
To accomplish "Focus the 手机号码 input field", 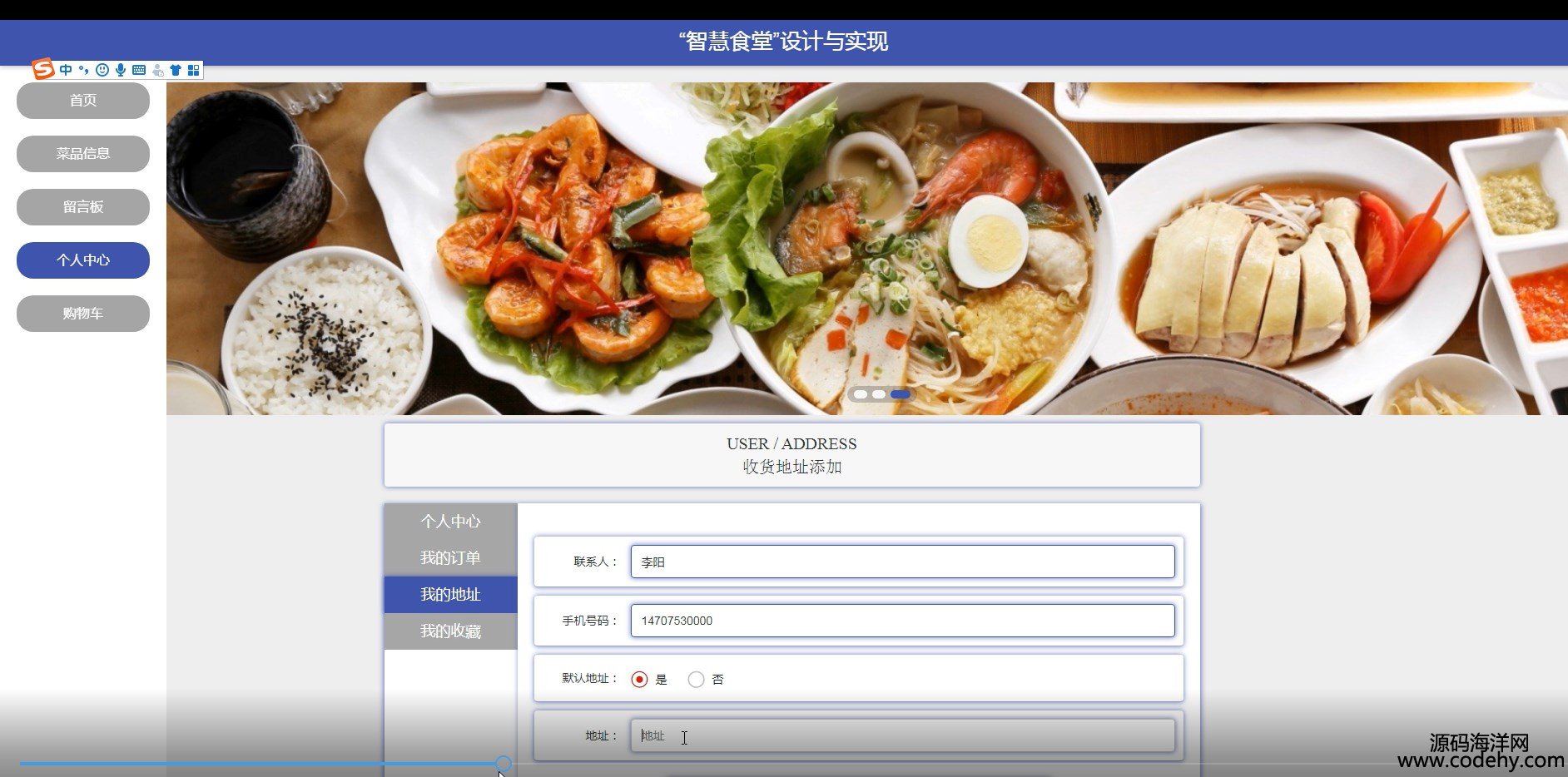I will click(x=902, y=621).
